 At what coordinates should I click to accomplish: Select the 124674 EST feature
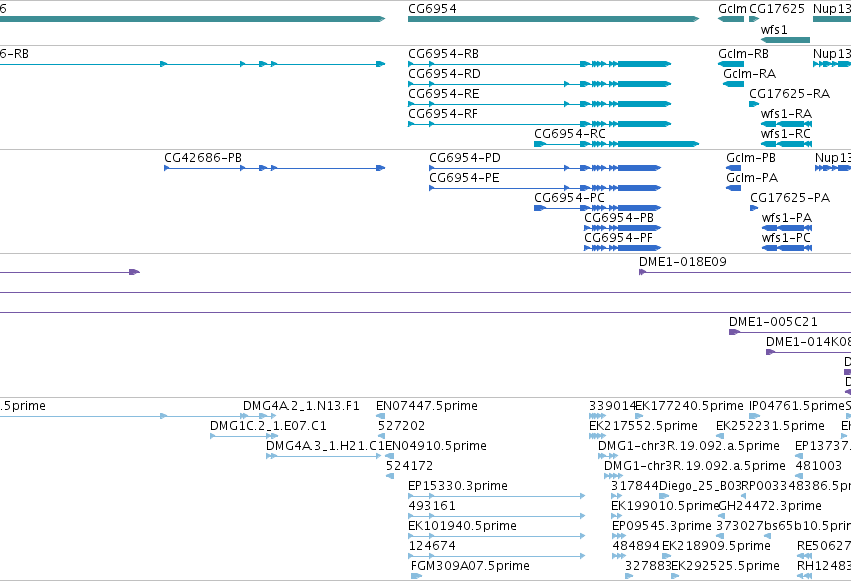tap(497, 557)
